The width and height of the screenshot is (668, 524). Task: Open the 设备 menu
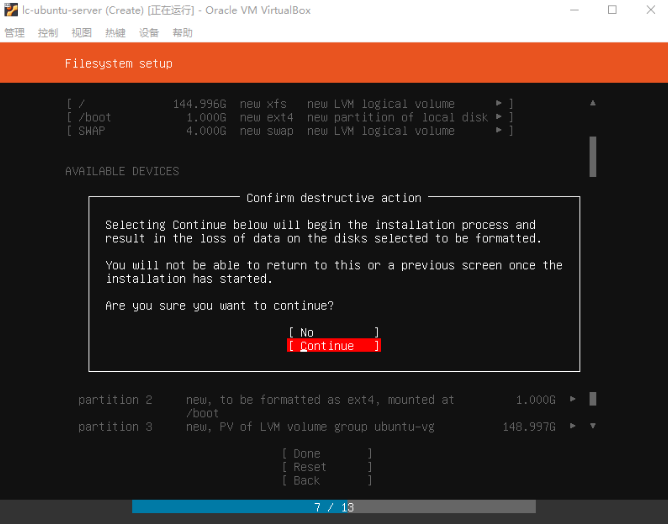149,33
